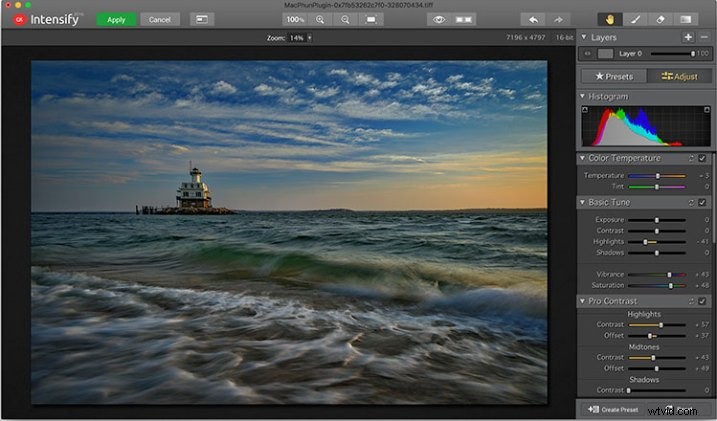Select the Eraser tool
Image resolution: width=717 pixels, height=421 pixels.
coord(660,20)
